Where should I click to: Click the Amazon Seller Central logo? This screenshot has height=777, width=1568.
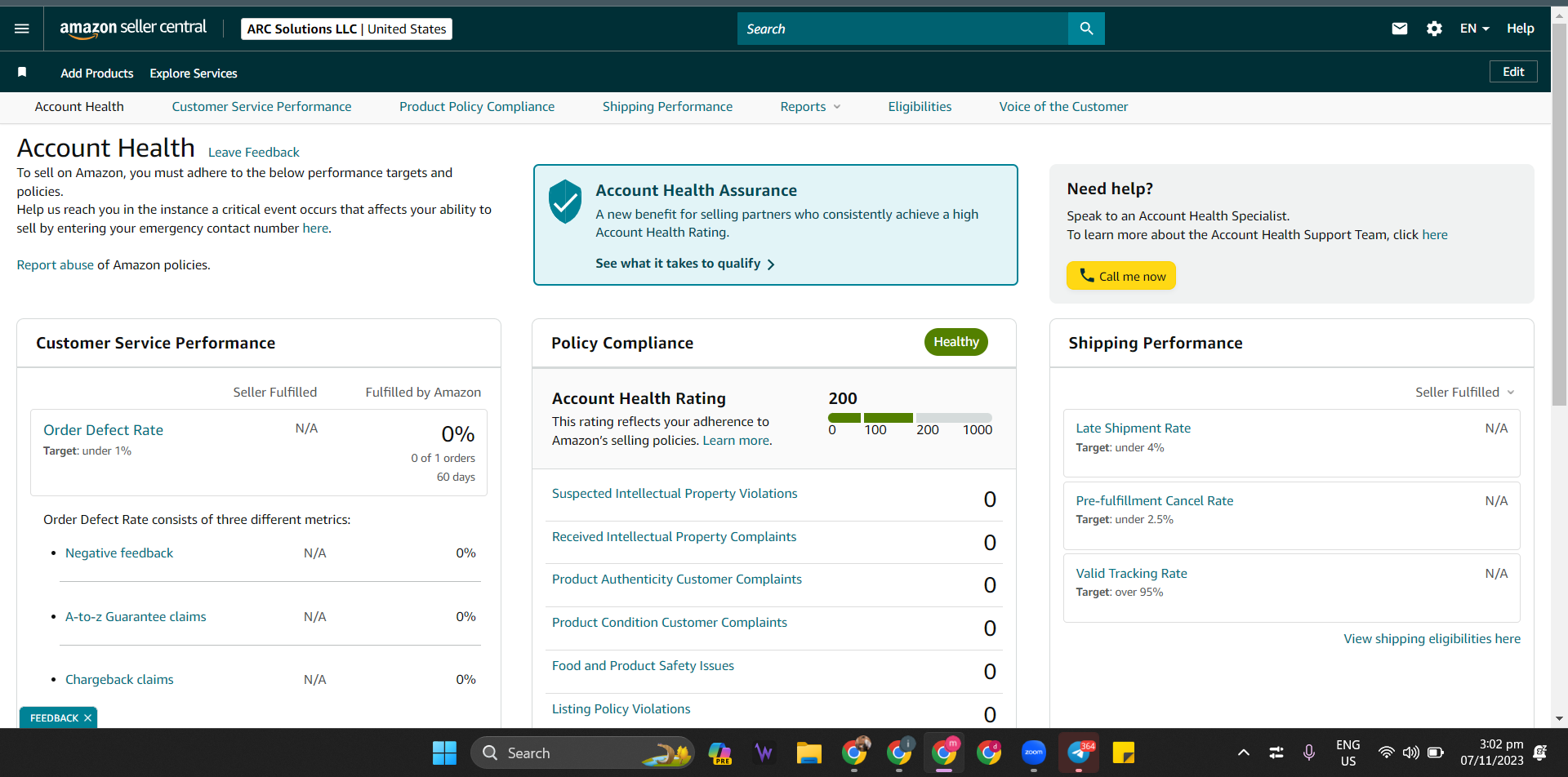[133, 28]
